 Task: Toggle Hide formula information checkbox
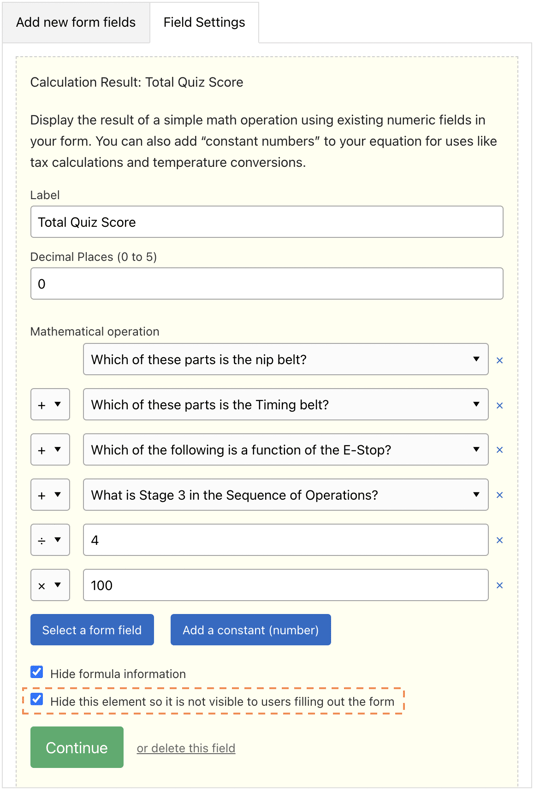pyautogui.click(x=37, y=672)
